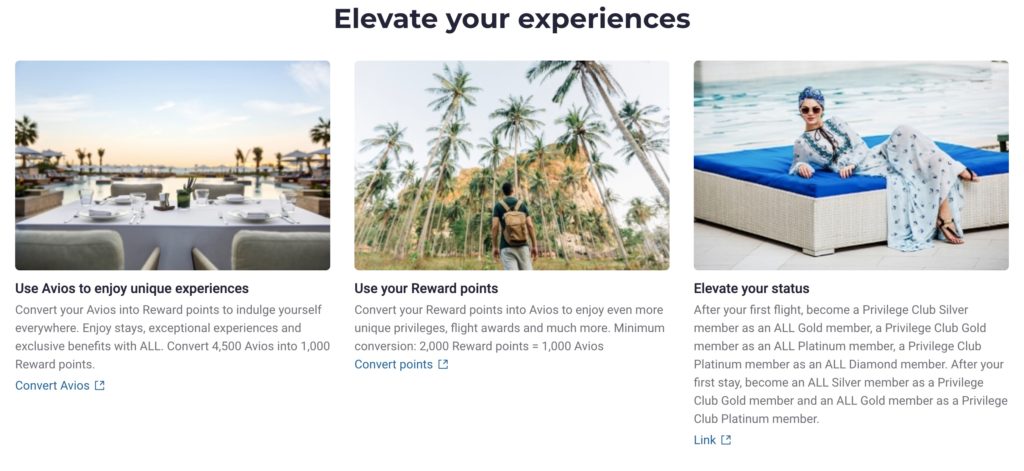Screen dimensions: 1024x471
Task: Open the Convert points link
Action: 393,365
